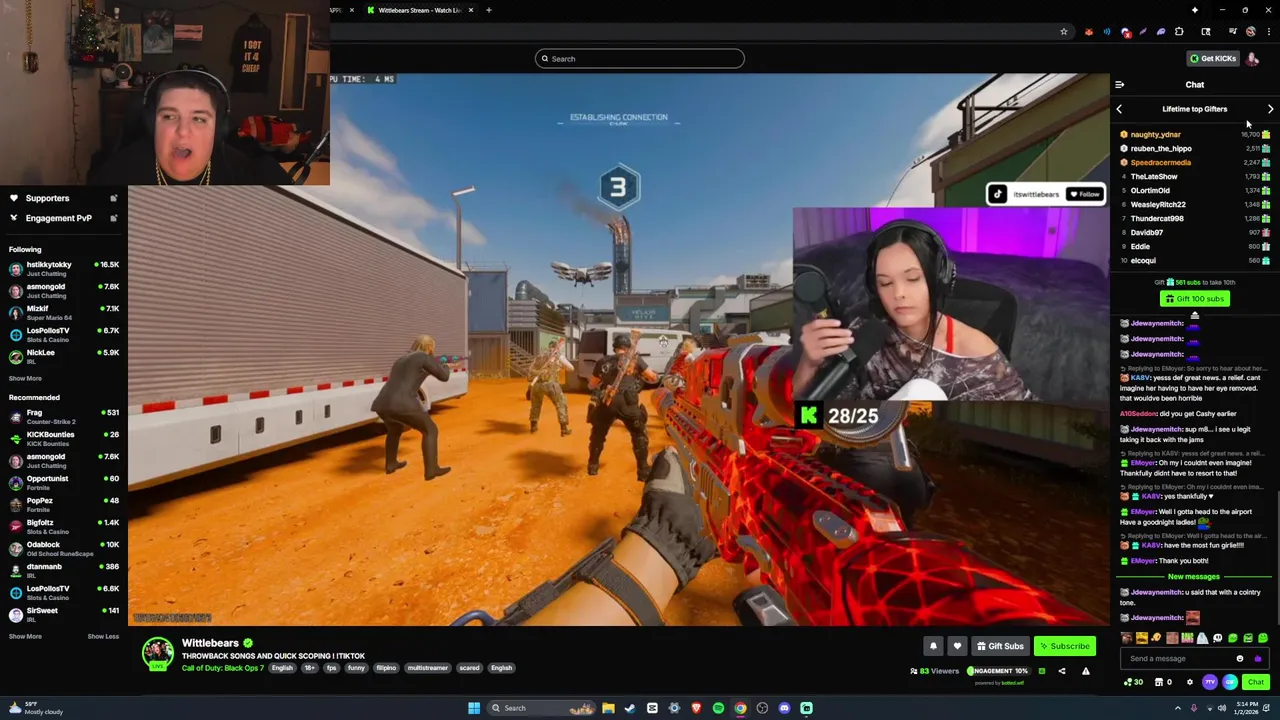Click the Gift 100 subs button

point(1194,299)
